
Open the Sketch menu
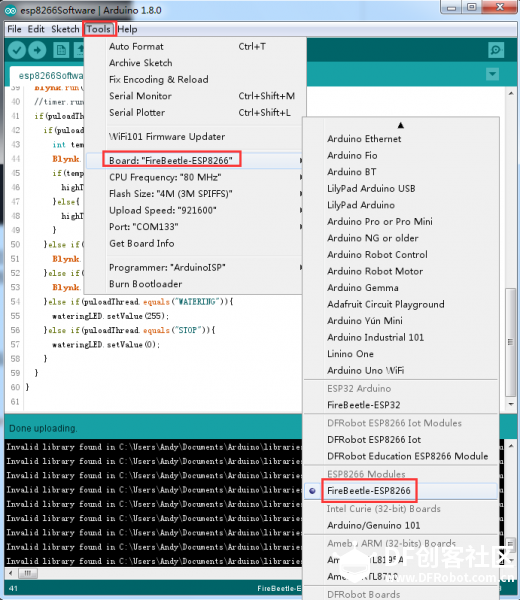click(x=65, y=29)
